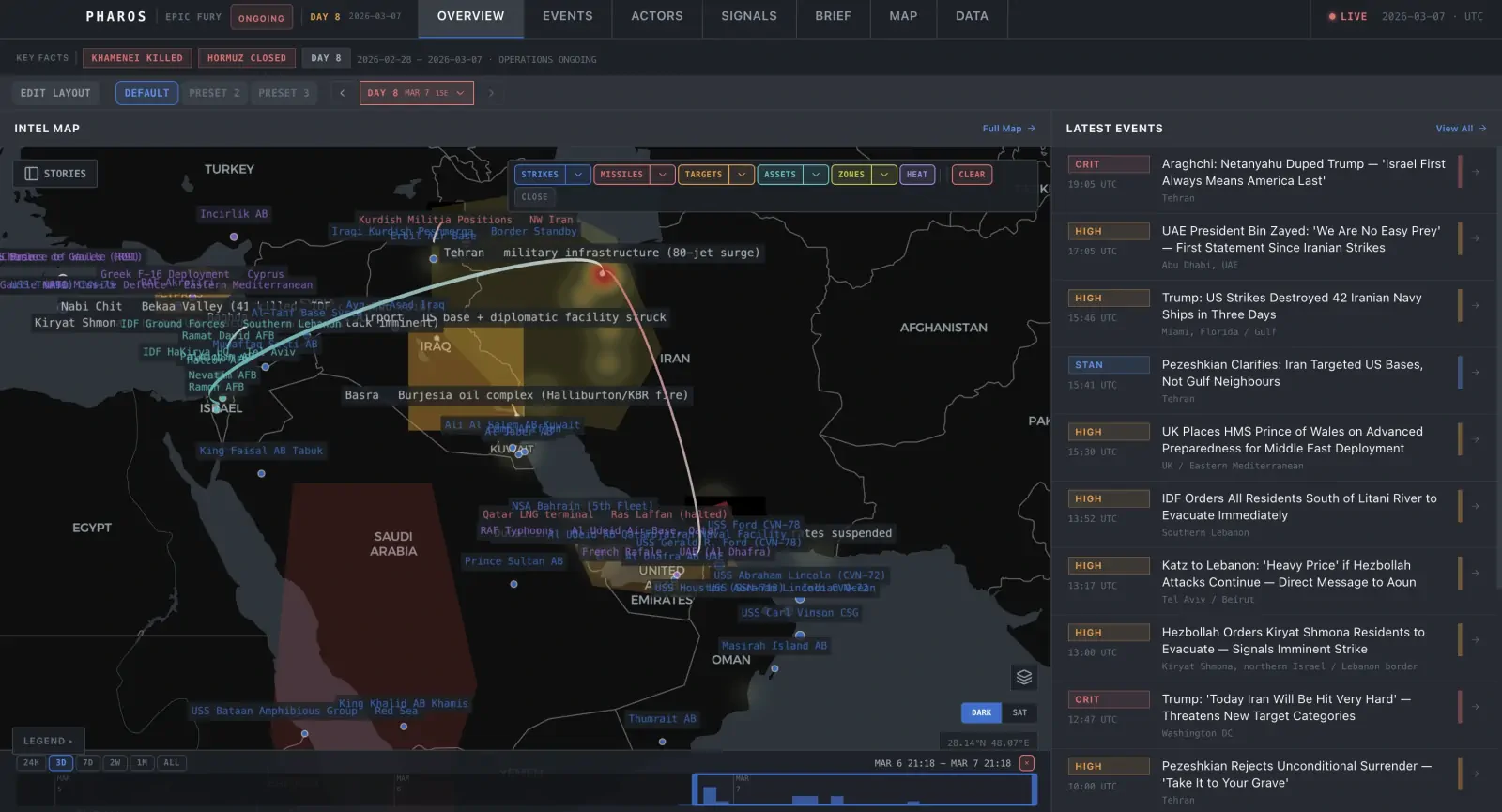Toggle the HEAT map layer
This screenshot has height=812, width=1502.
pyautogui.click(x=917, y=175)
